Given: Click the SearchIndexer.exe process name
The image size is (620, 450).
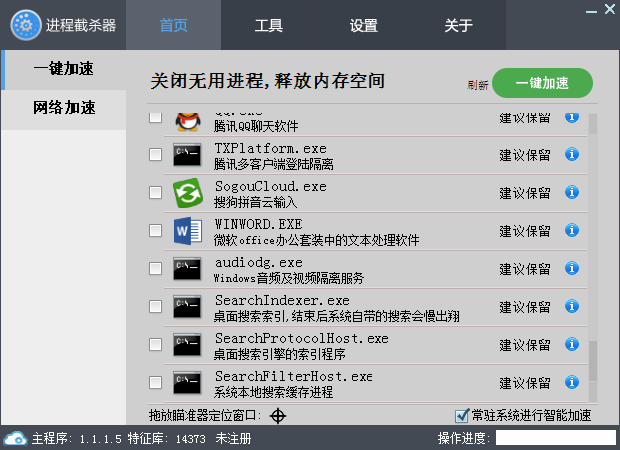Looking at the screenshot, I should 282,301.
